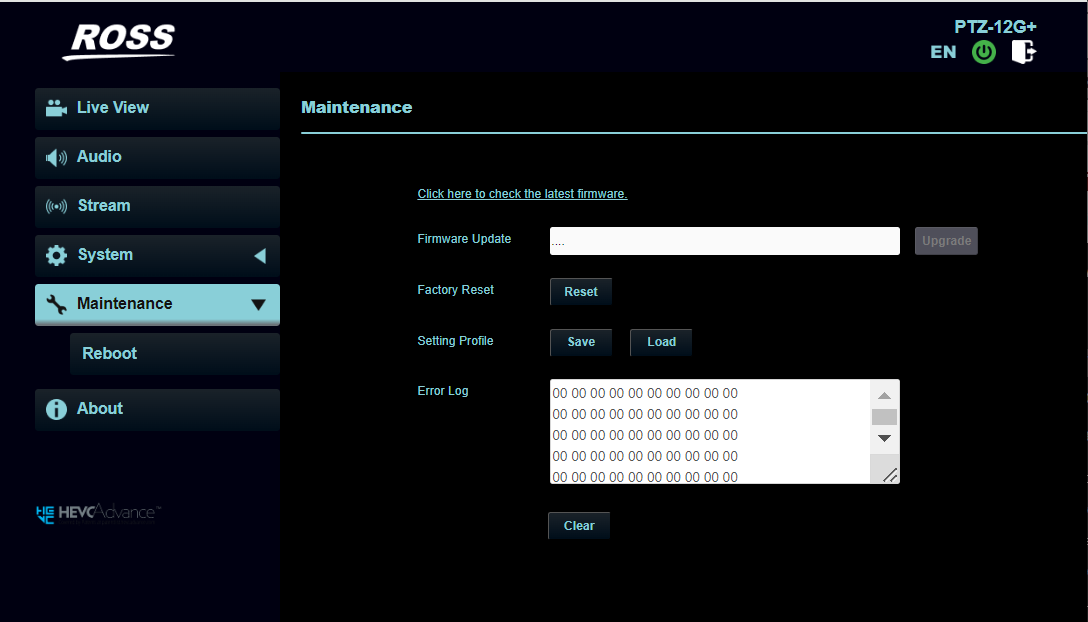Select the Maintenance menu entry
This screenshot has width=1088, height=622.
124,304
